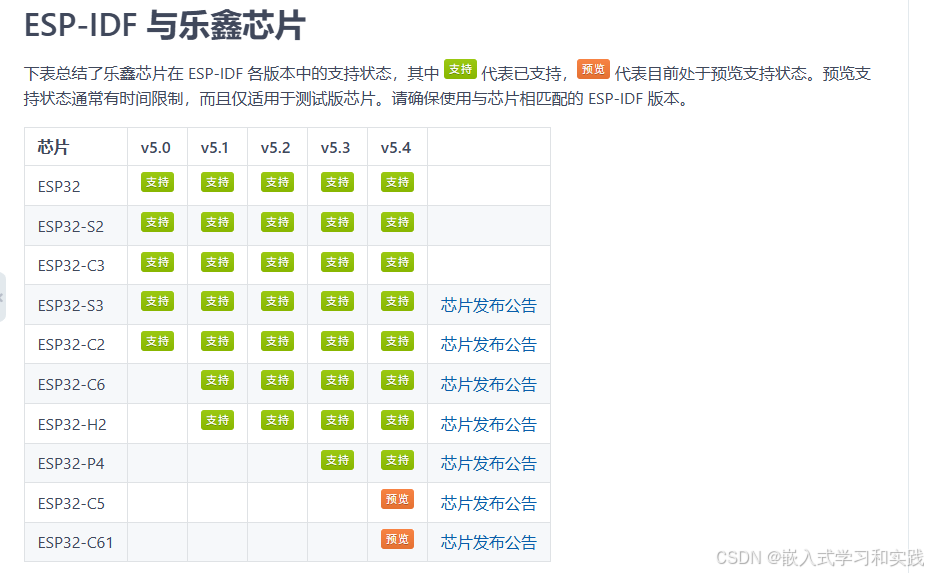Click the ESP32-C3 v5.0 support badge
This screenshot has height=573, width=928.
pyautogui.click(x=157, y=262)
